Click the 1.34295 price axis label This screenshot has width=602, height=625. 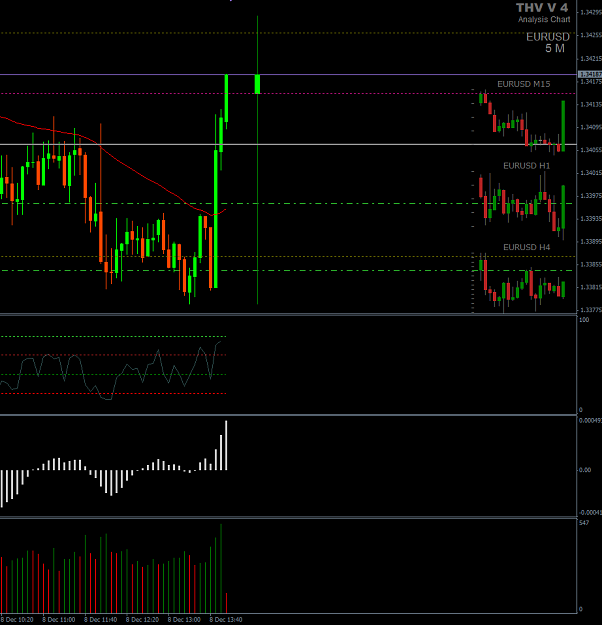[x=591, y=12]
